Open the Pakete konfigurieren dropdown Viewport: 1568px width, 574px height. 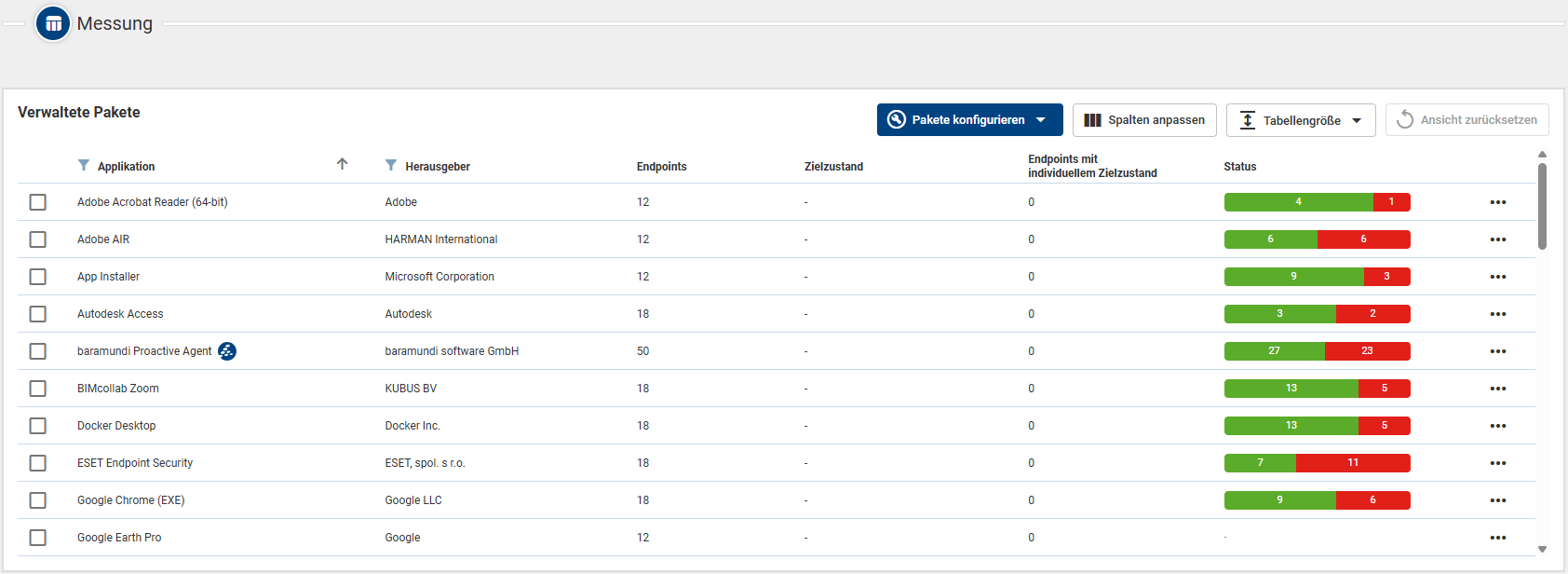point(969,119)
